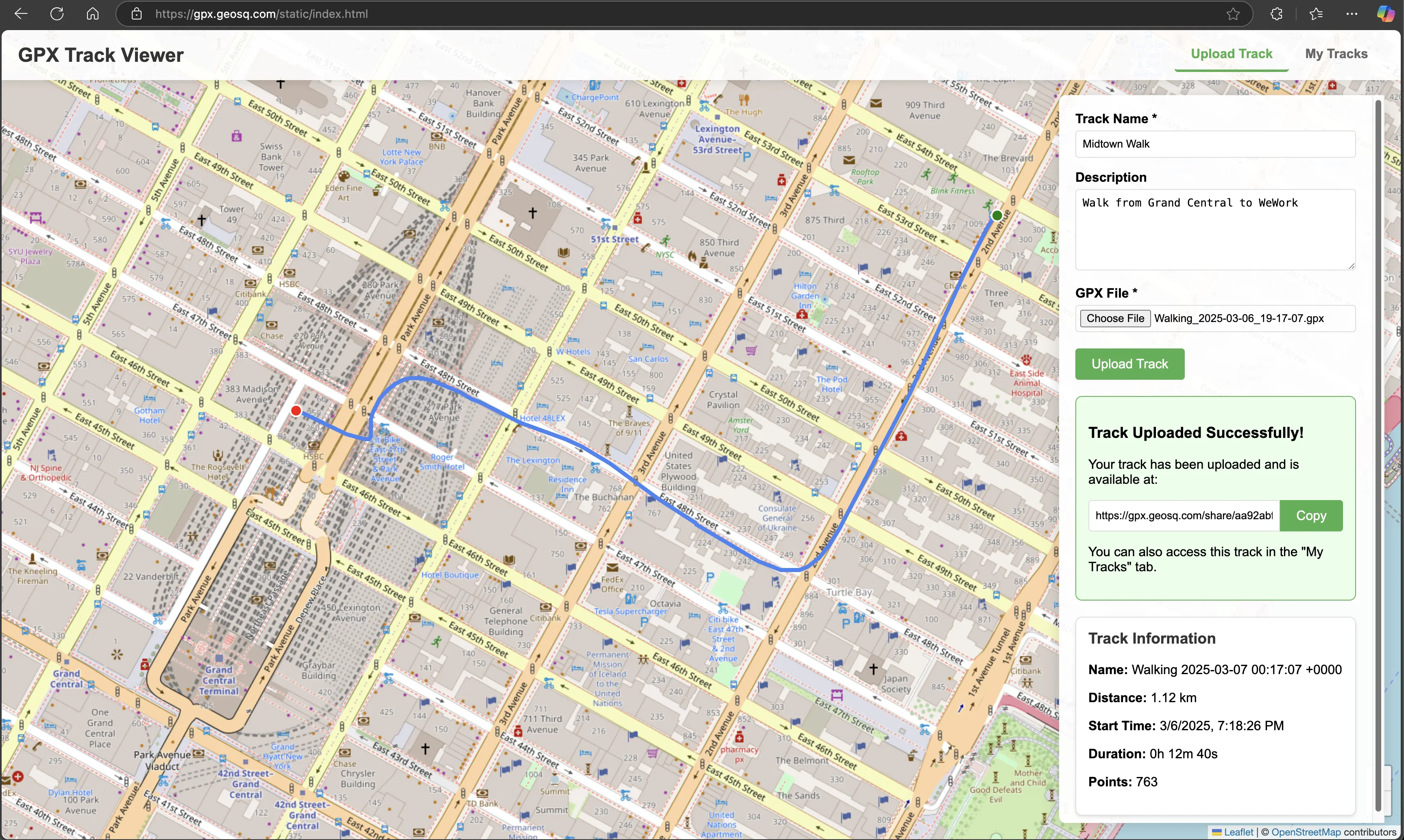This screenshot has height=840, width=1404.
Task: Click the East Side Animal Hospital label
Action: click(x=1027, y=383)
